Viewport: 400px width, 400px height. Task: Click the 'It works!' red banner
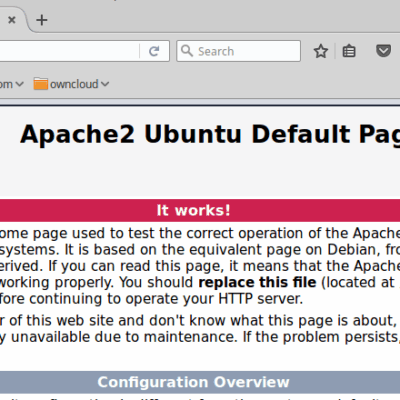pos(200,210)
